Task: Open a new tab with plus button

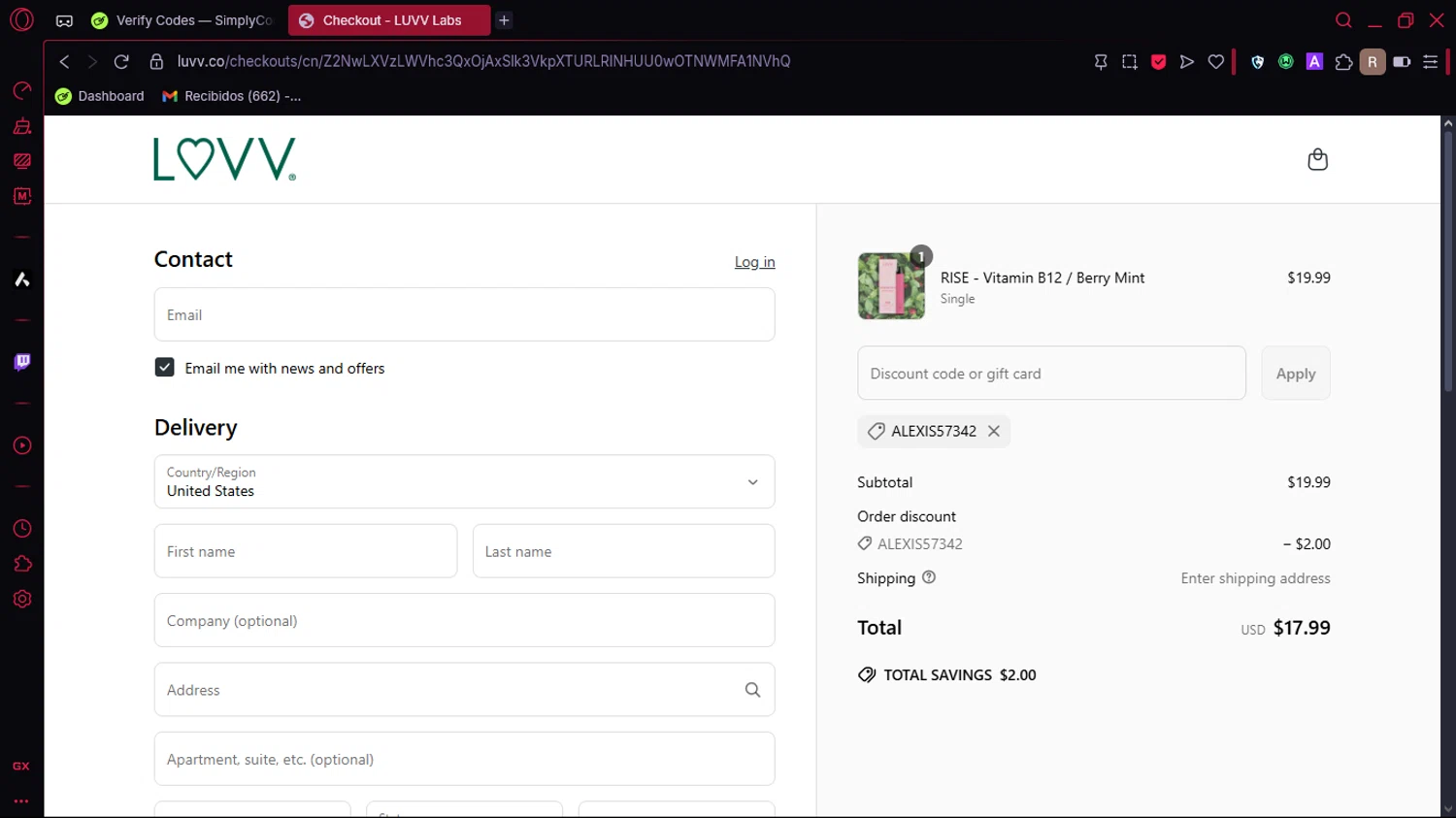Action: (x=504, y=20)
